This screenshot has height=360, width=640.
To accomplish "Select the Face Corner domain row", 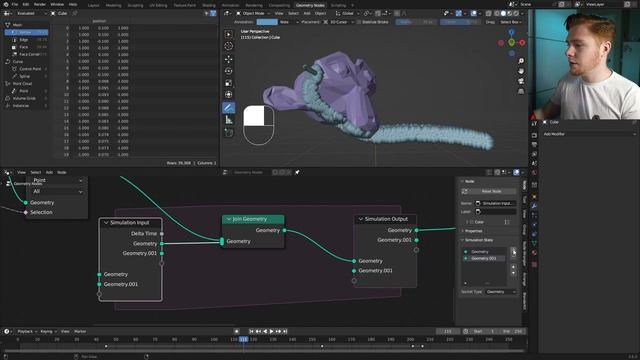I will point(27,54).
